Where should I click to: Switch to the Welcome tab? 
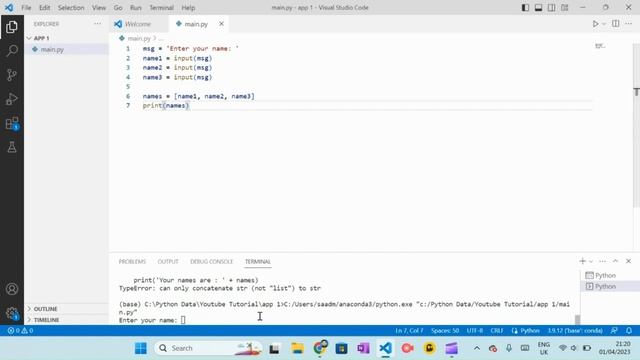click(x=138, y=24)
